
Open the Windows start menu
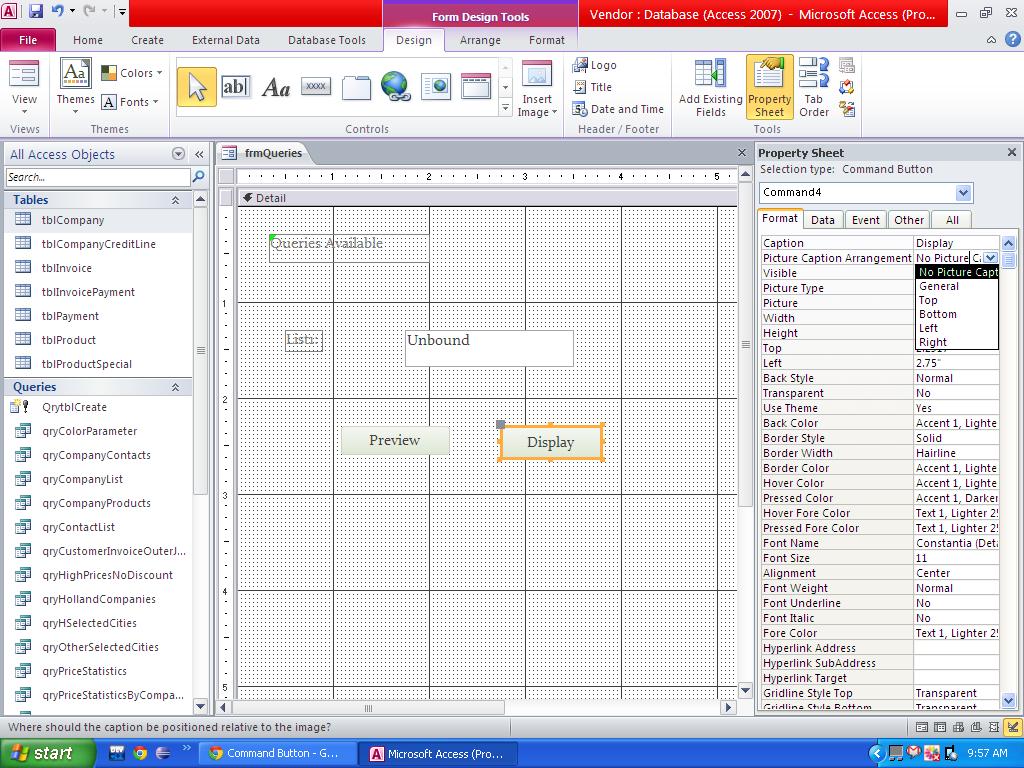(47, 753)
